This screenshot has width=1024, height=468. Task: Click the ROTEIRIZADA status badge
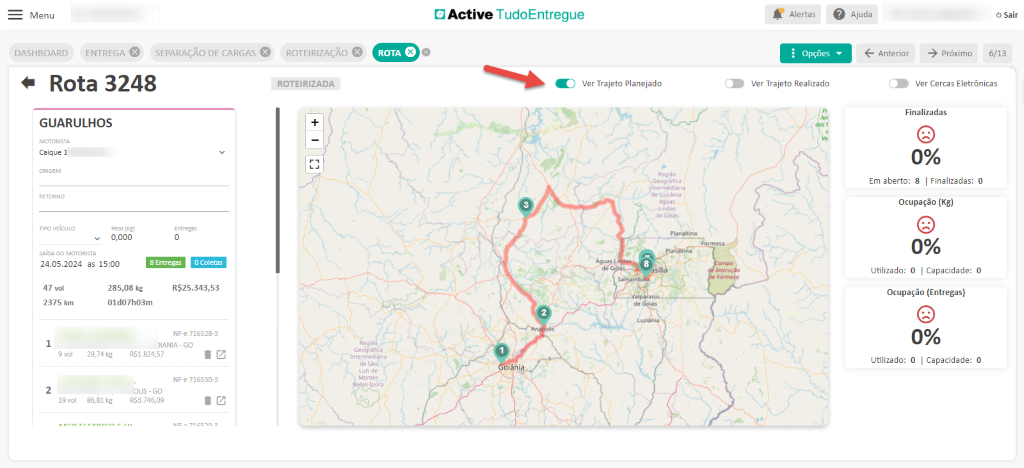click(x=306, y=84)
